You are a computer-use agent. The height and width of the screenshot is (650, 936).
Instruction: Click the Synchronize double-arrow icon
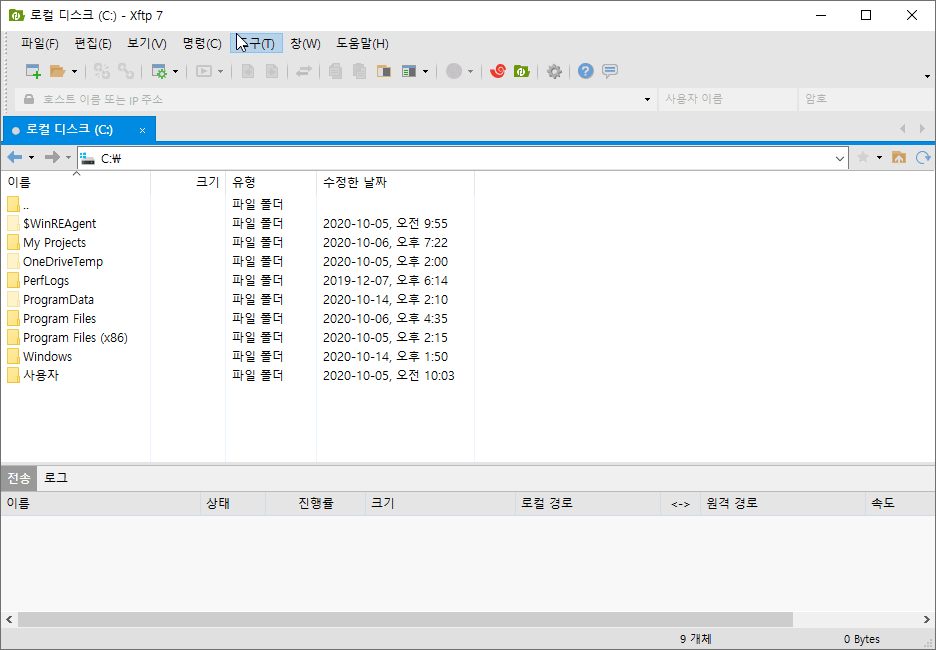coord(304,72)
